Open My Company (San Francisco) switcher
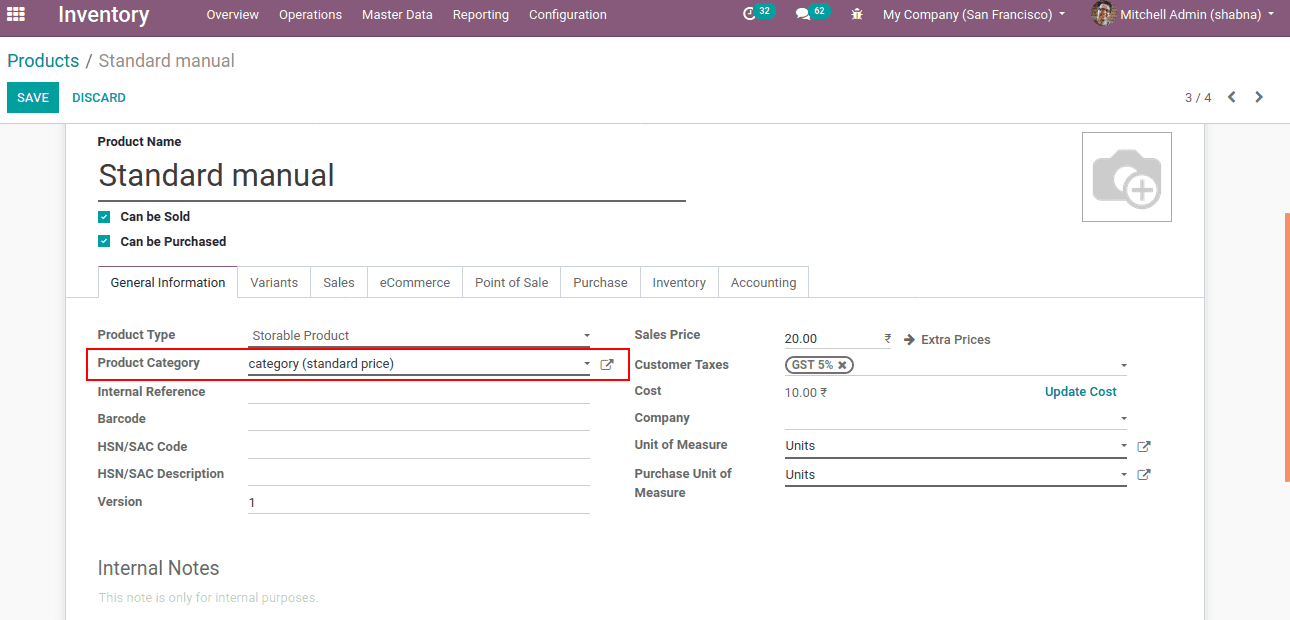The width and height of the screenshot is (1290, 620). pos(974,15)
